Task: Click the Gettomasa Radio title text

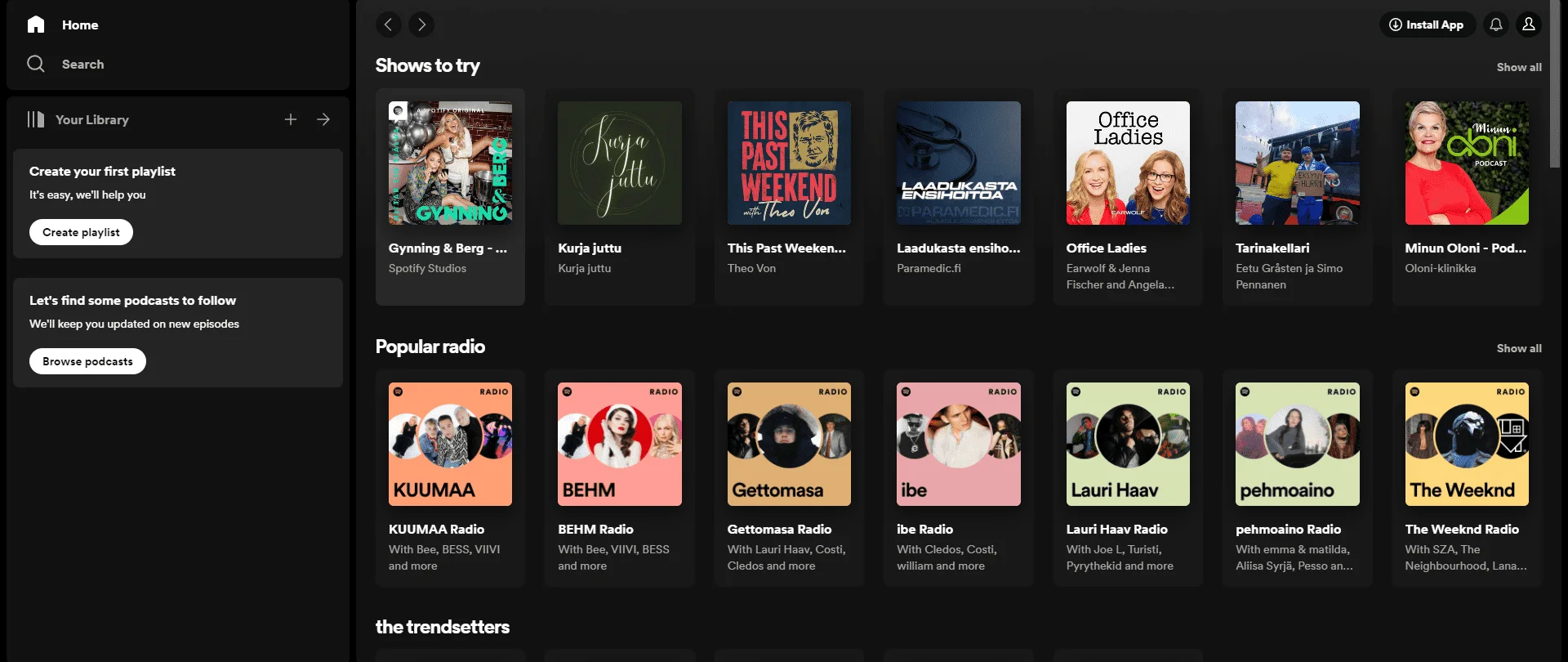Action: pos(779,529)
